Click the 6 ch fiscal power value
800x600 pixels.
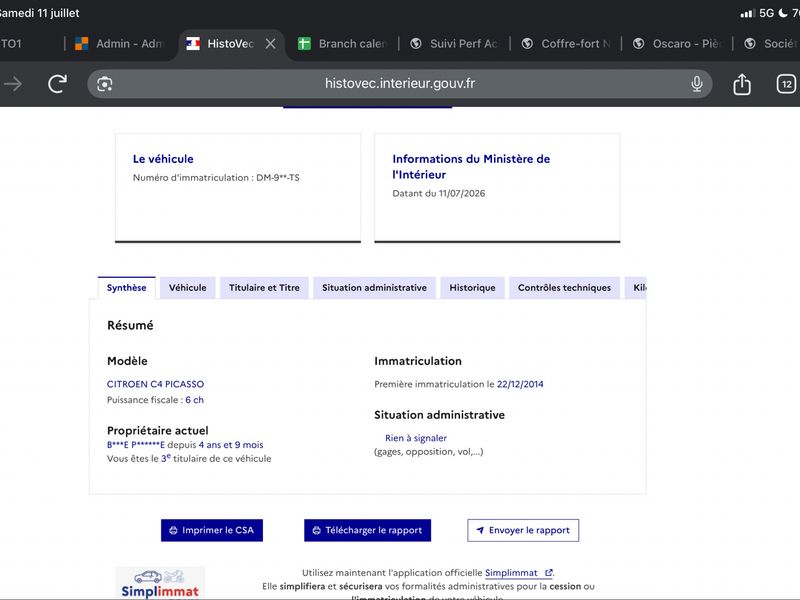click(194, 400)
